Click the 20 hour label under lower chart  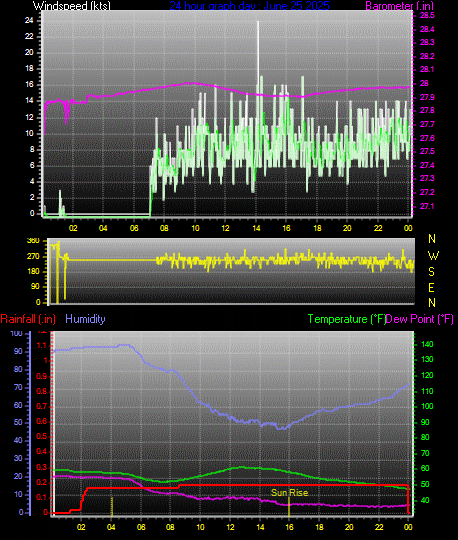(x=349, y=527)
